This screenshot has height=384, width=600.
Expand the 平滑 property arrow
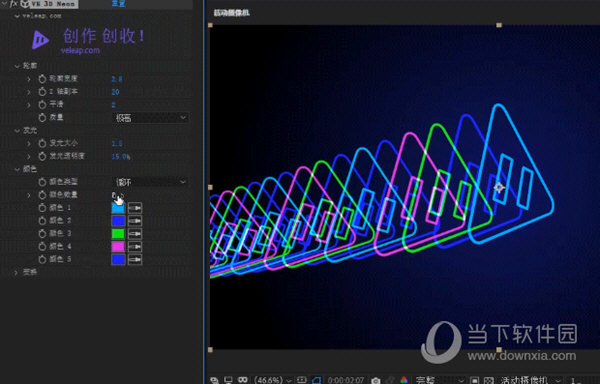[29, 104]
